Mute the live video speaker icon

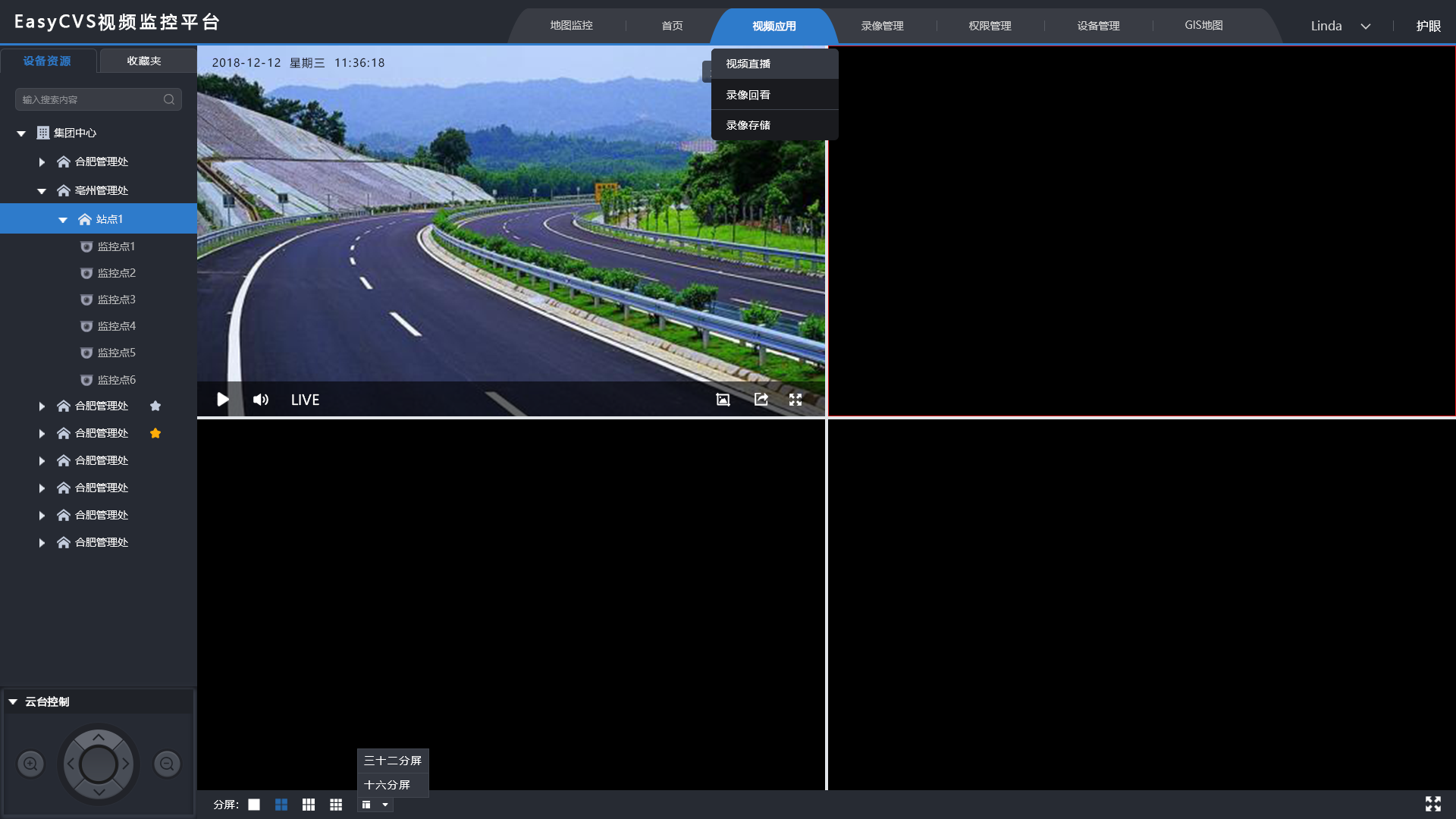pos(261,400)
